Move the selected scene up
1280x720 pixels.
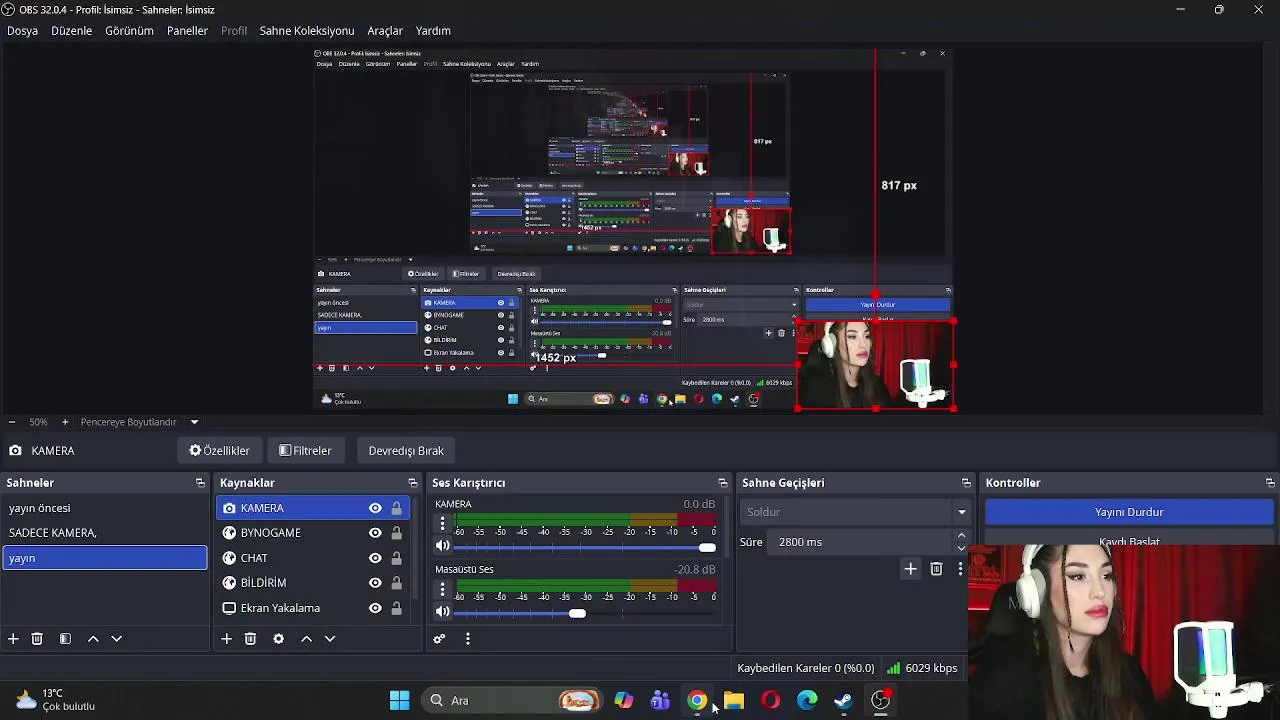(93, 639)
